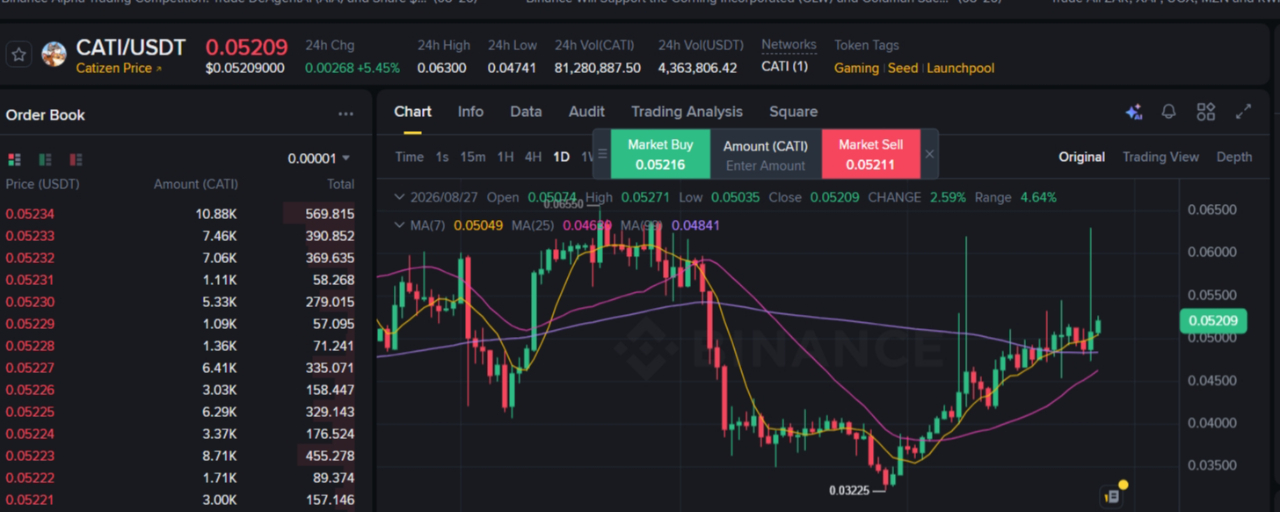Open the Square tab
Image resolution: width=1280 pixels, height=512 pixels.
[x=793, y=112]
